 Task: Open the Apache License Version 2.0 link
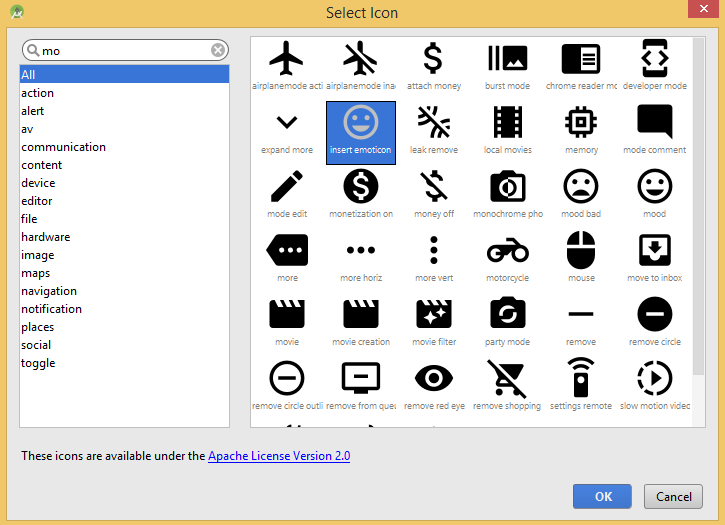pyautogui.click(x=279, y=456)
